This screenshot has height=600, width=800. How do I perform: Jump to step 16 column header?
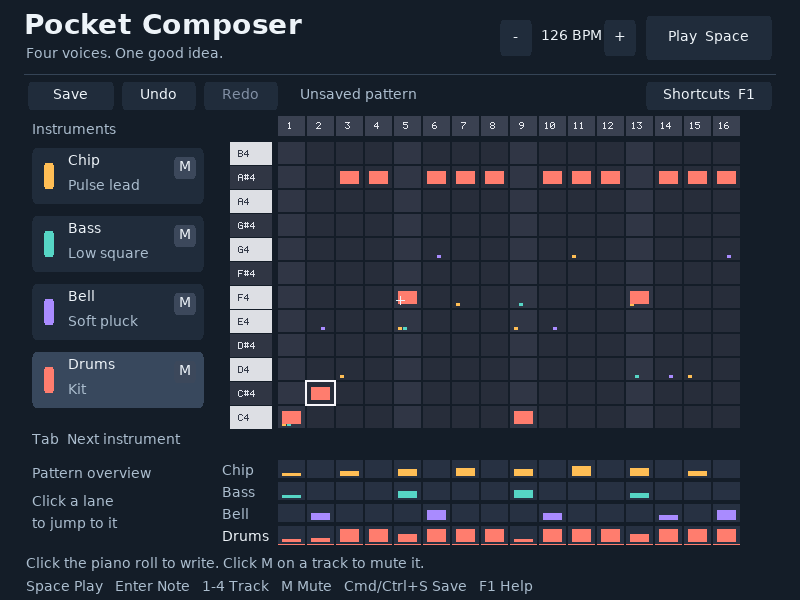point(727,126)
